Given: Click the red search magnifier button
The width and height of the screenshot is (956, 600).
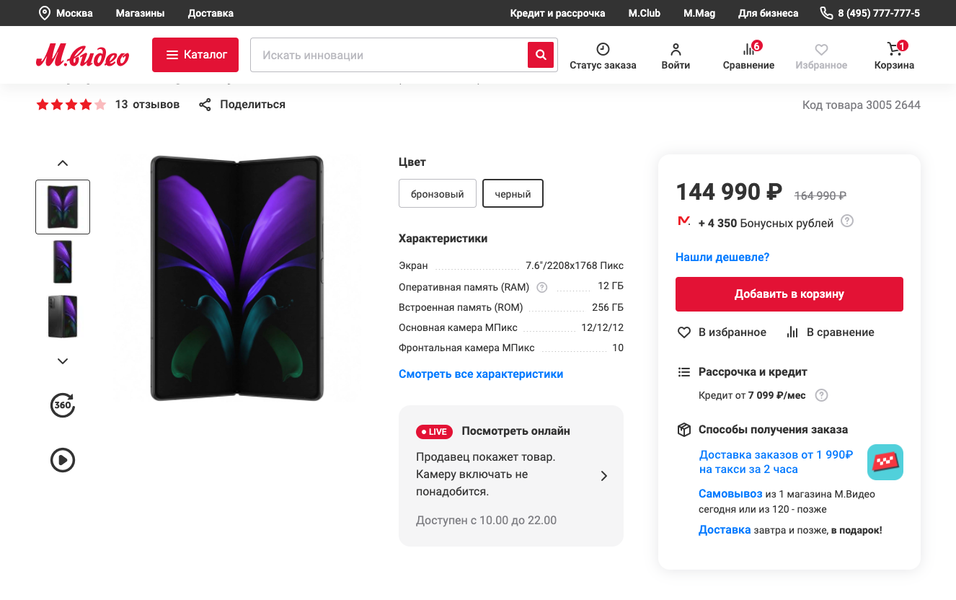Looking at the screenshot, I should click(x=540, y=55).
